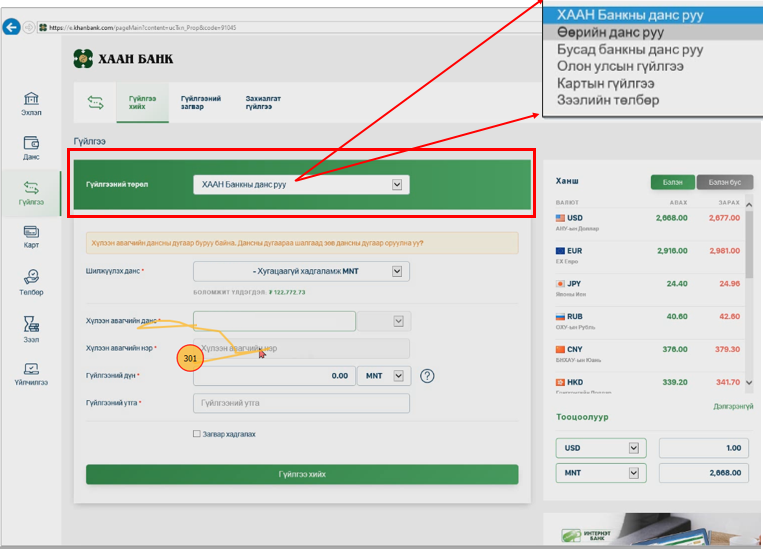This screenshot has width=763, height=551.
Task: Click the CNY flag icon in rates
Action: click(560, 349)
